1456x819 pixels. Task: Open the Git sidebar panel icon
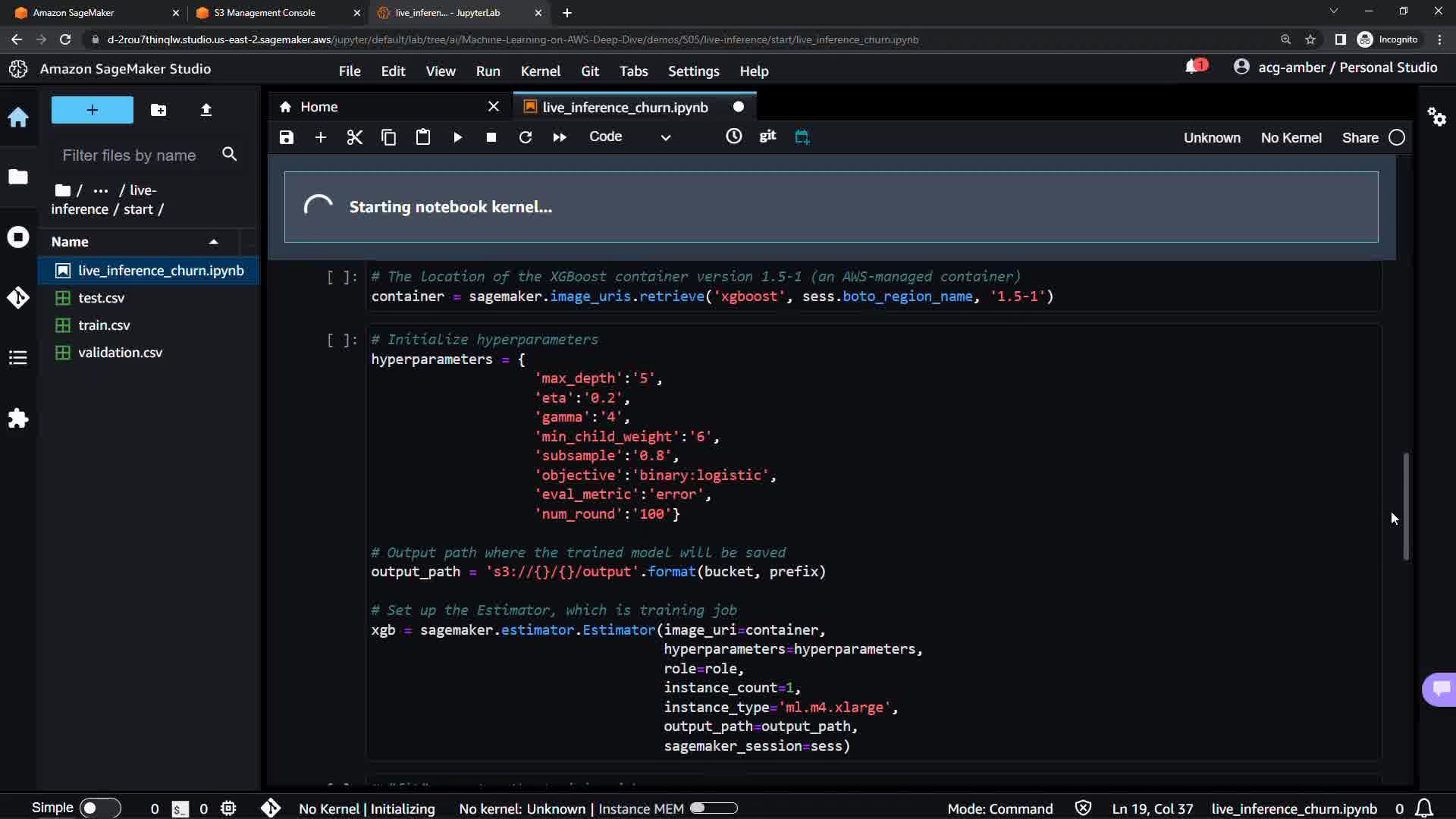[18, 297]
